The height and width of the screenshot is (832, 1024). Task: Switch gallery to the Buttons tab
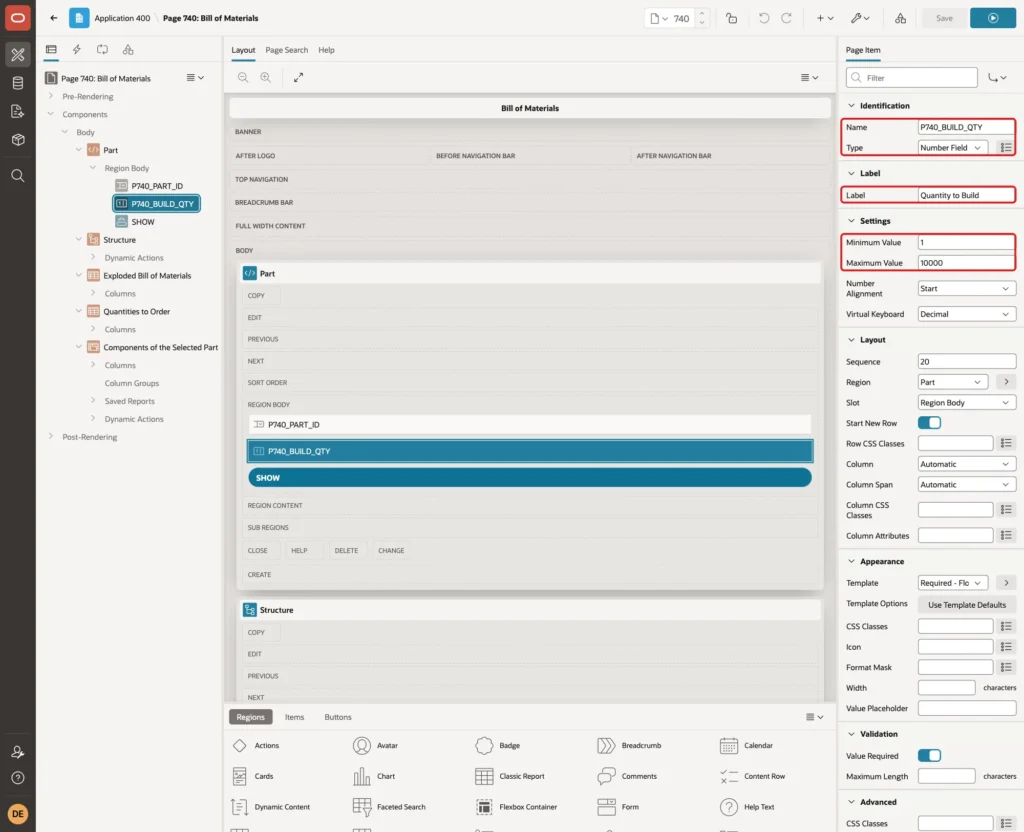point(338,717)
